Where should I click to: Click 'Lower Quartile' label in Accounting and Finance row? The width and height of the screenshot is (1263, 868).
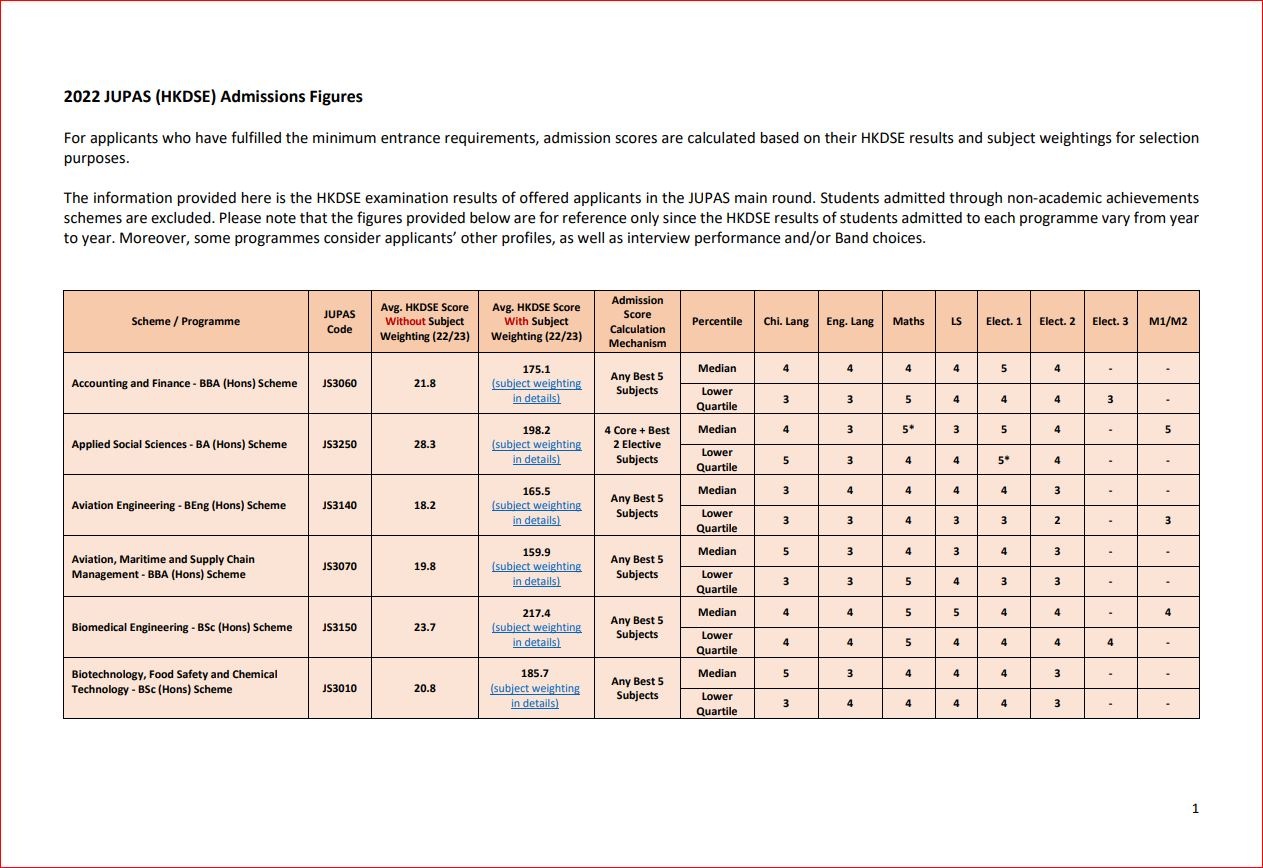[717, 399]
